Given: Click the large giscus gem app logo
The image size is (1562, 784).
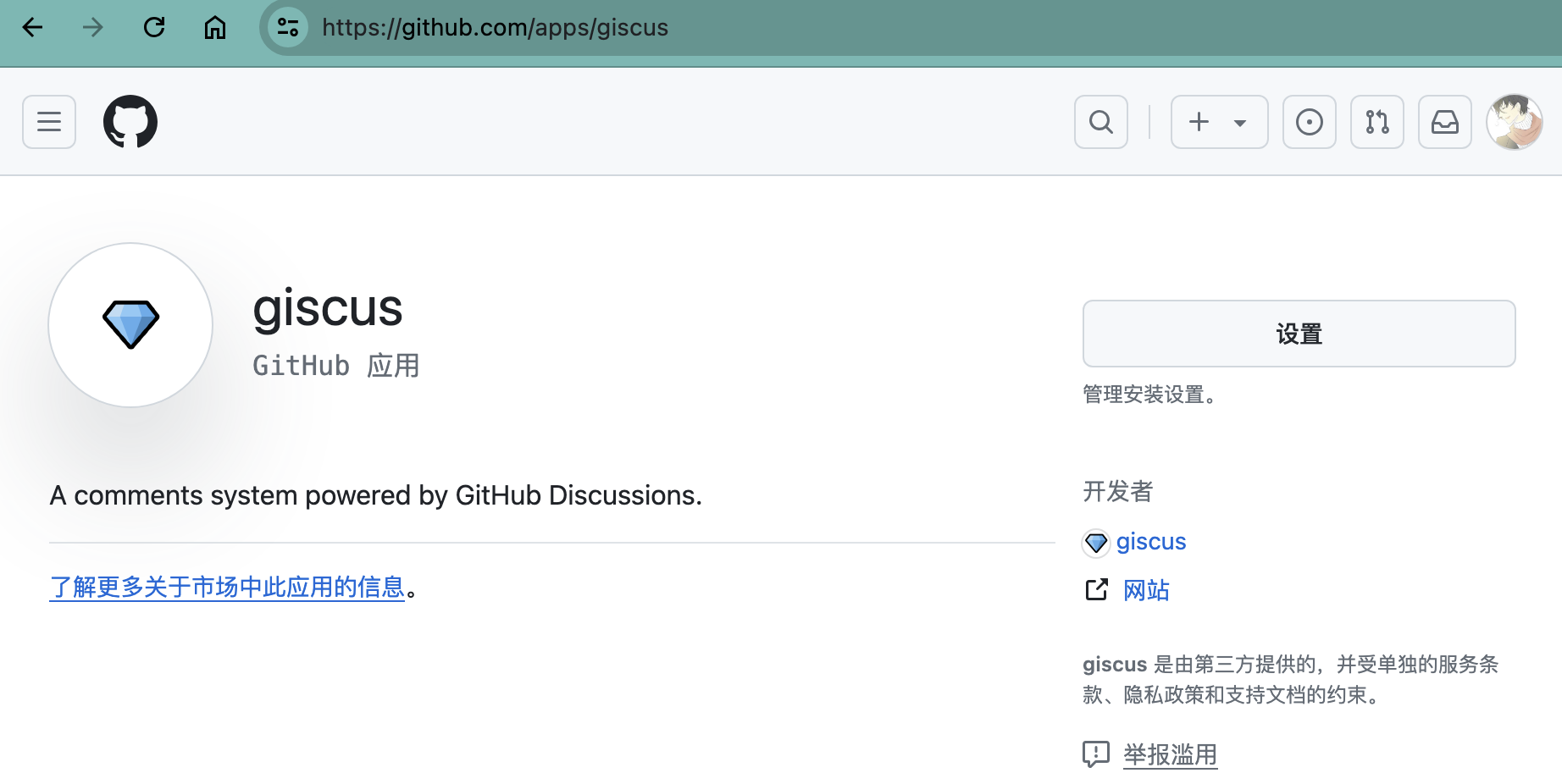Looking at the screenshot, I should point(130,325).
